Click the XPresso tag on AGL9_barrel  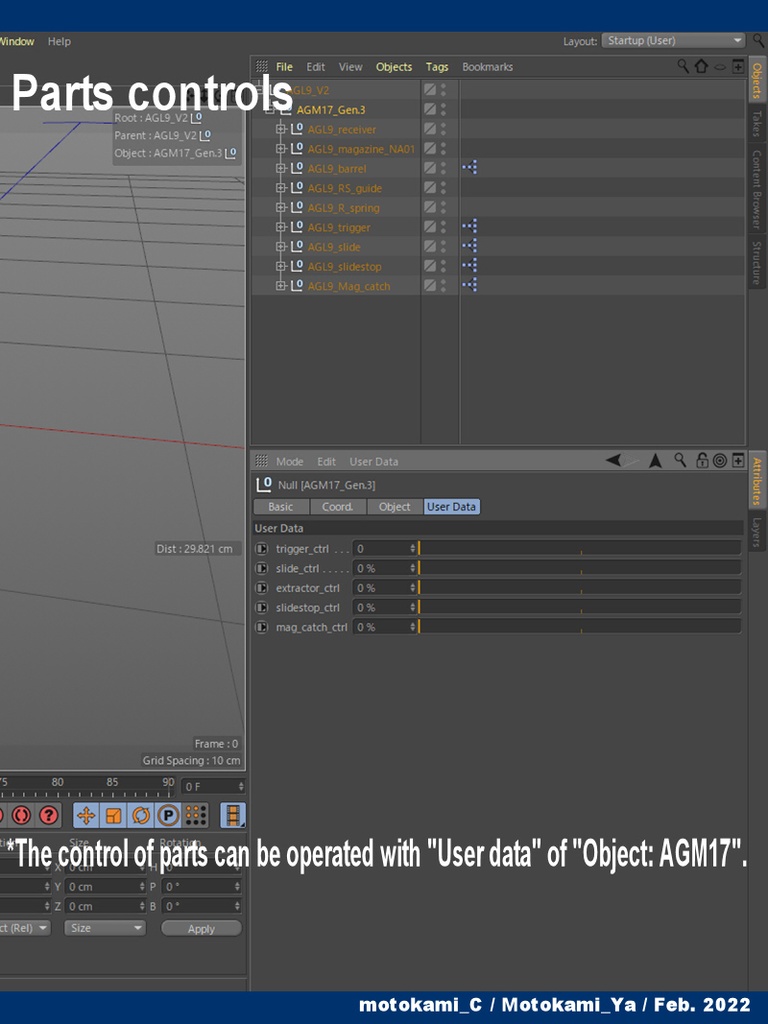coord(470,167)
